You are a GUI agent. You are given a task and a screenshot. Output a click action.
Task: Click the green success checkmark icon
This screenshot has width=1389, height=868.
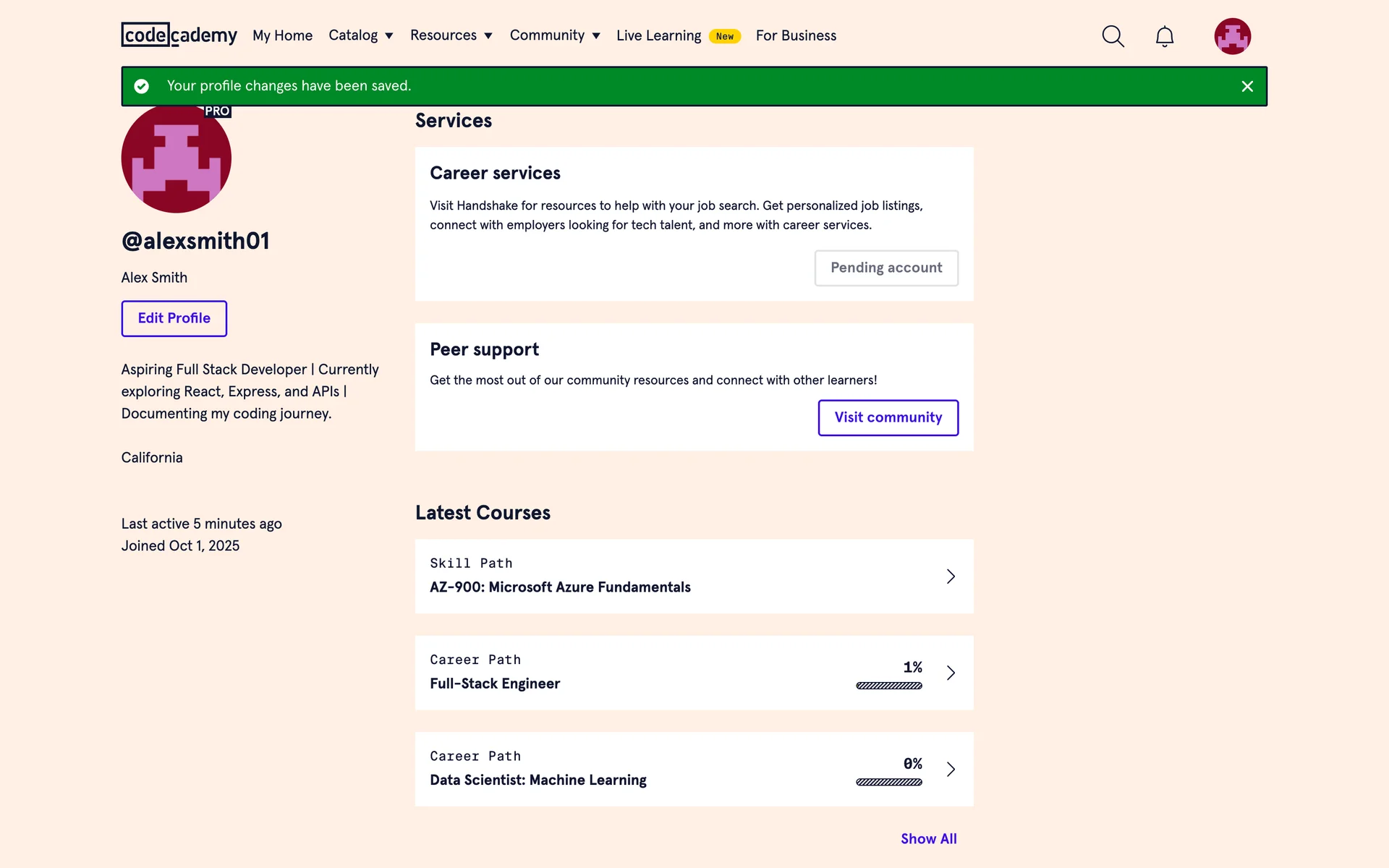(142, 86)
